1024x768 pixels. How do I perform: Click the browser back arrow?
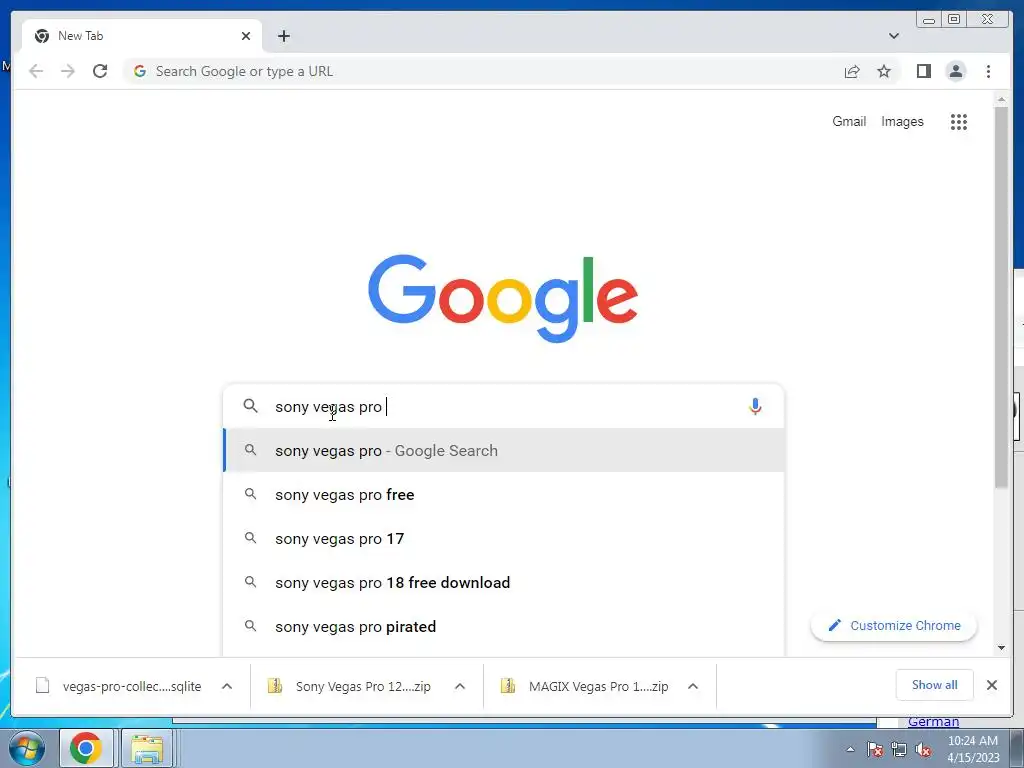[36, 71]
